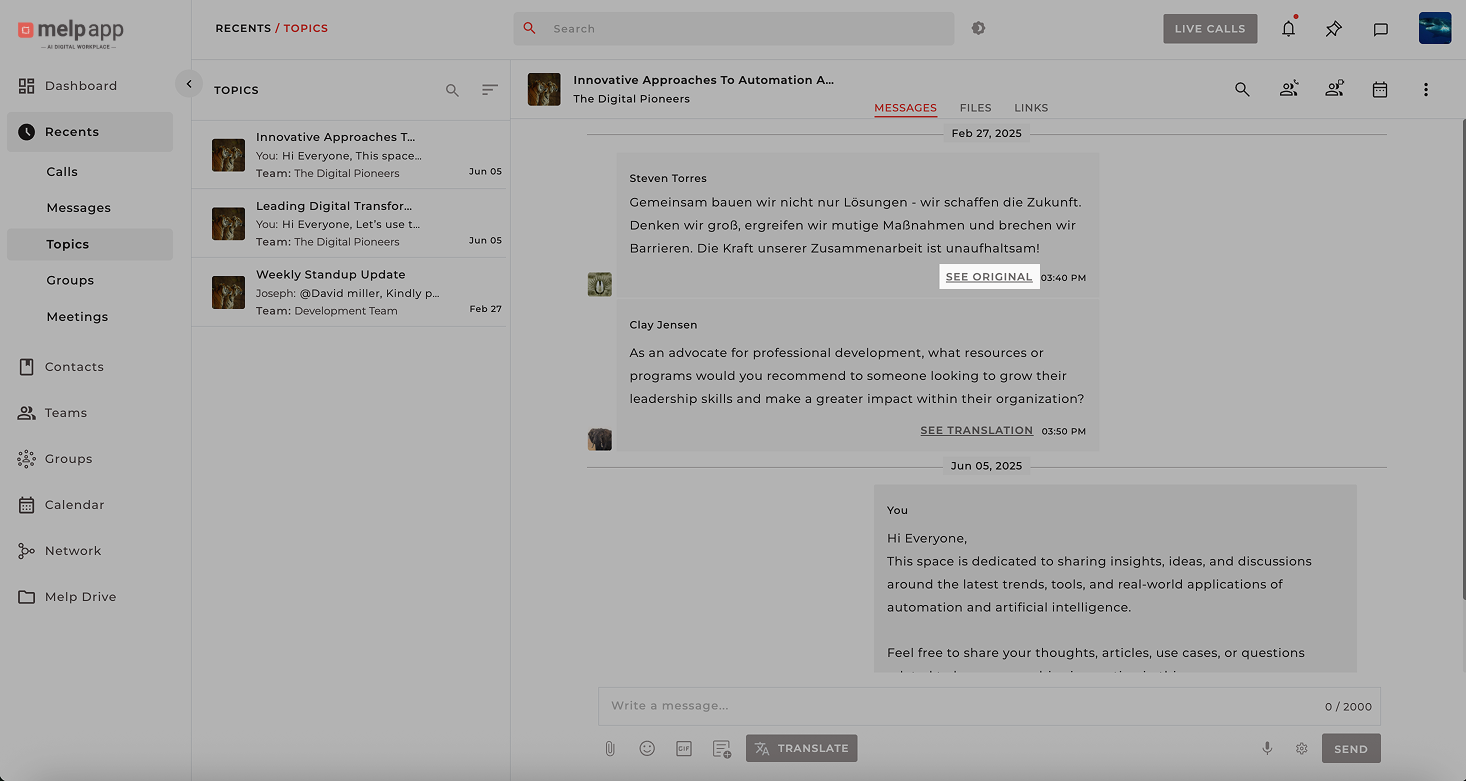The height and width of the screenshot is (781, 1466).
Task: Click the pin icon in header
Action: tap(1334, 29)
